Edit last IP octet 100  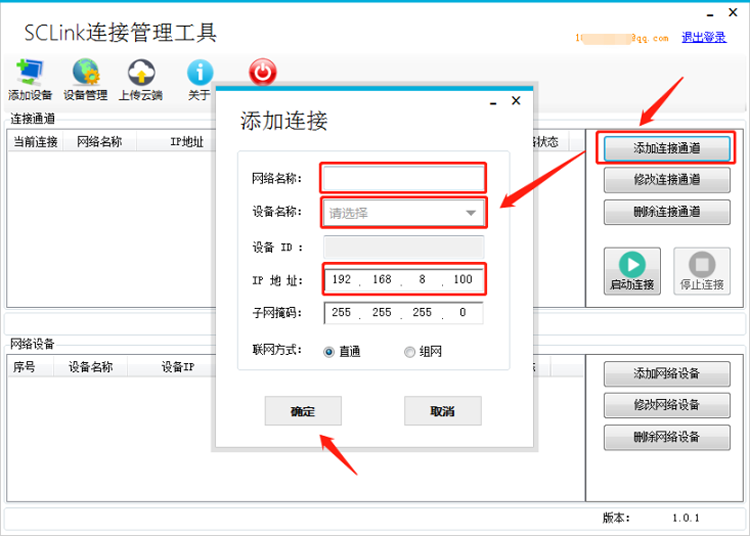pyautogui.click(x=463, y=279)
